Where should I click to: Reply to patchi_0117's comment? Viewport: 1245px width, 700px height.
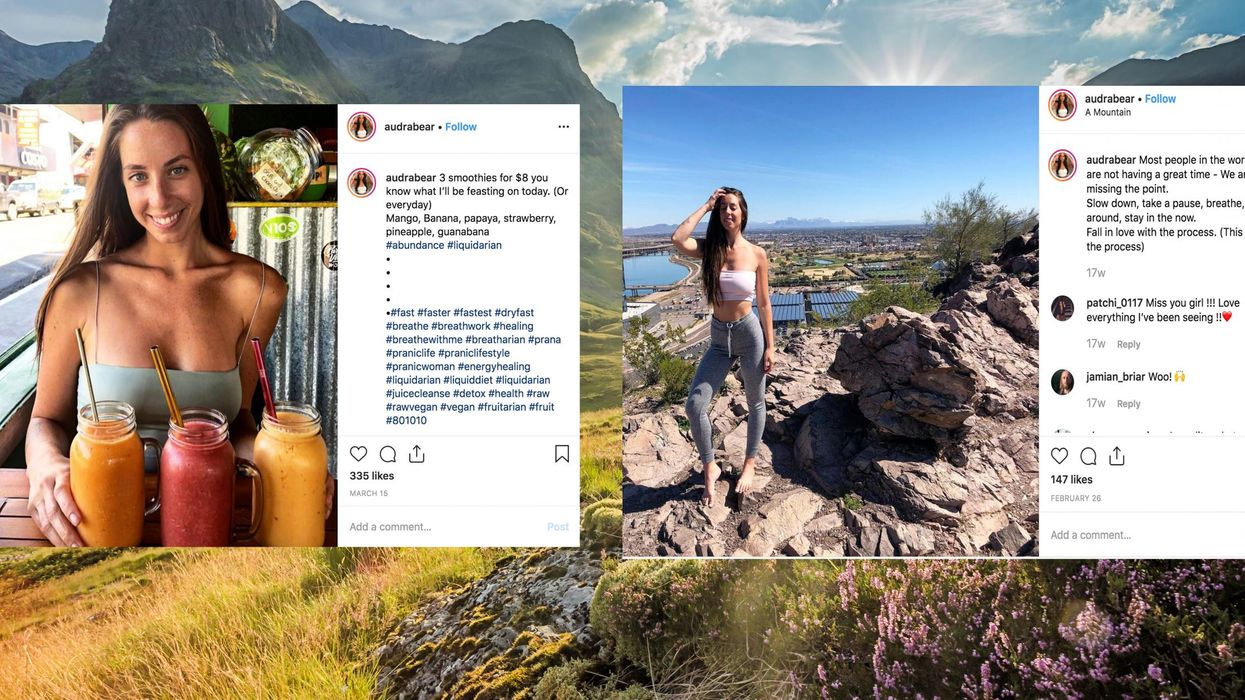point(1129,344)
